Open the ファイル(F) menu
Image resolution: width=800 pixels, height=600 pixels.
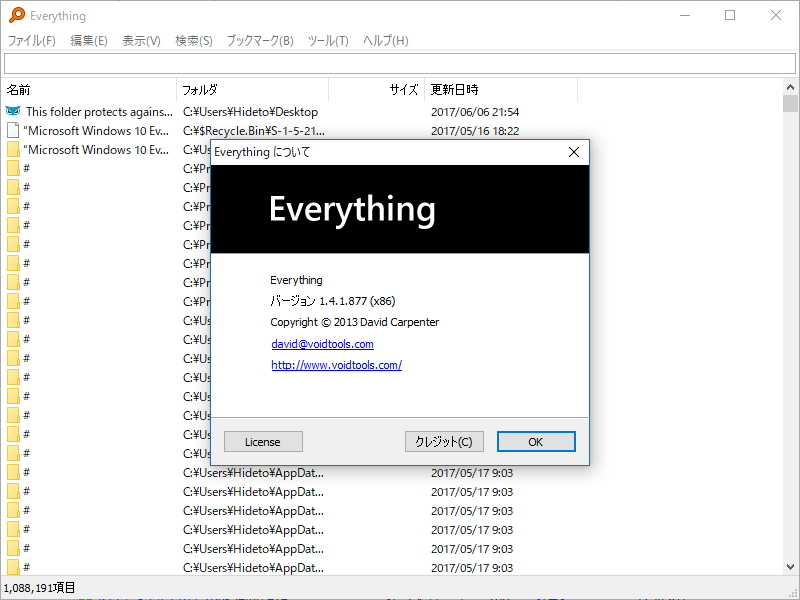coord(31,41)
